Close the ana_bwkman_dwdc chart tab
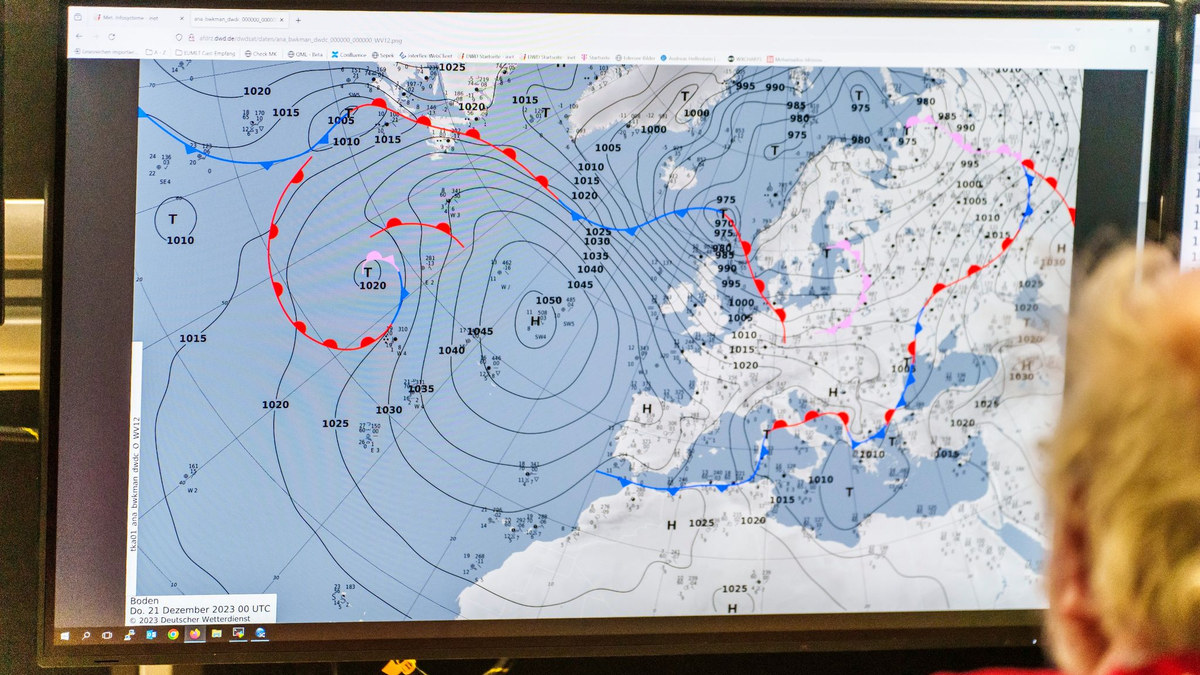The height and width of the screenshot is (675, 1200). pos(284,19)
